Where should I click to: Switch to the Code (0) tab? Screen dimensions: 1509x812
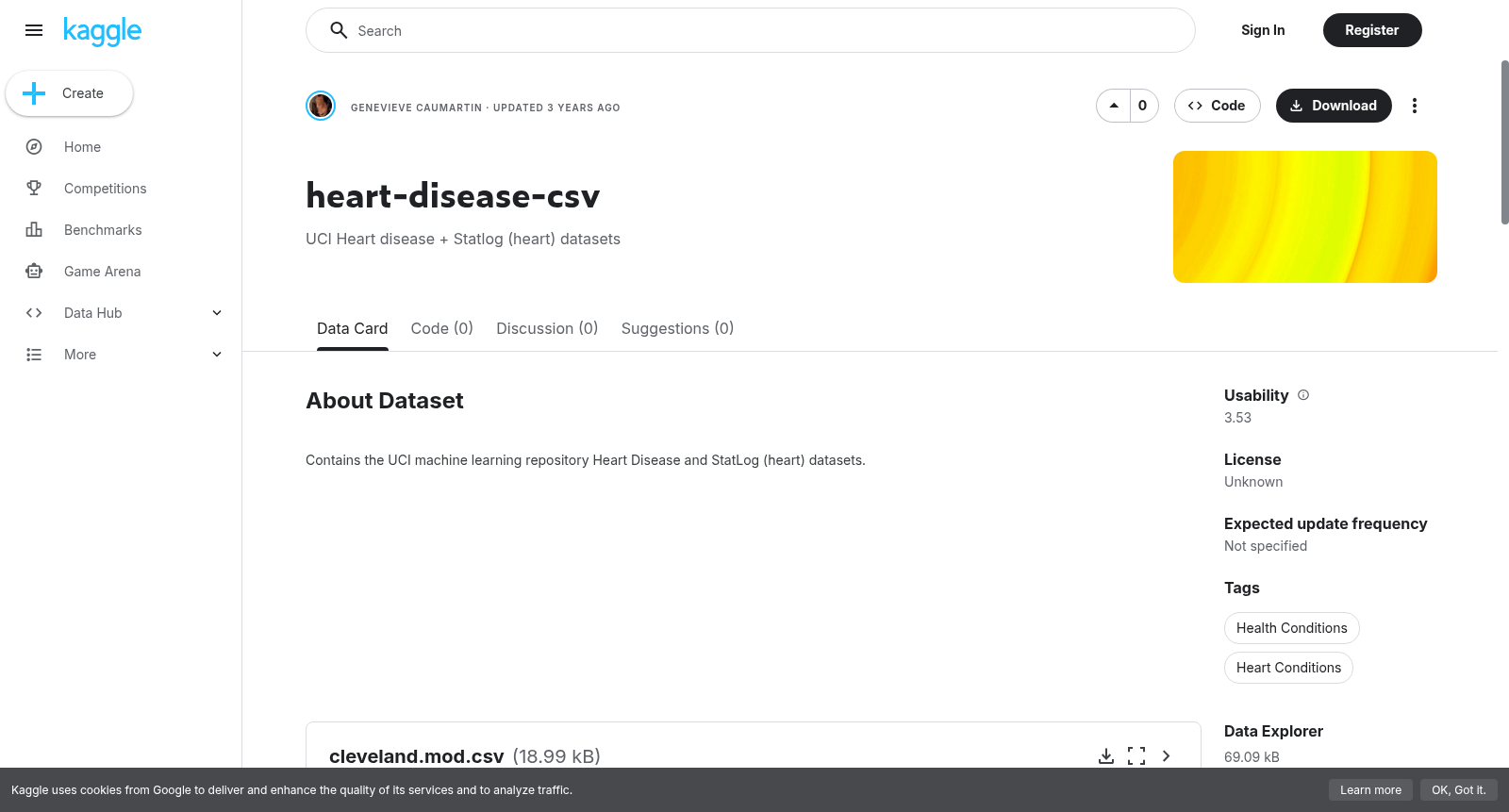[441, 328]
